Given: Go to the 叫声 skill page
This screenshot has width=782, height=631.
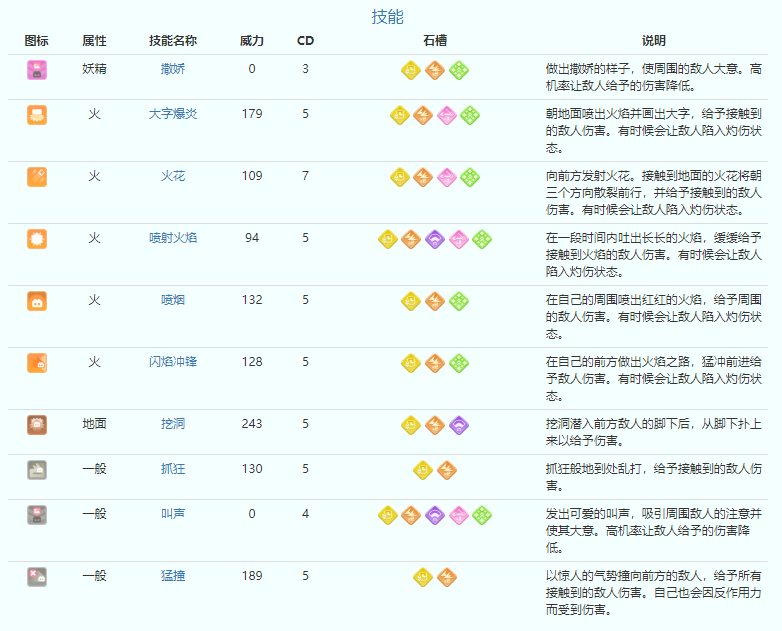Looking at the screenshot, I should point(173,514).
